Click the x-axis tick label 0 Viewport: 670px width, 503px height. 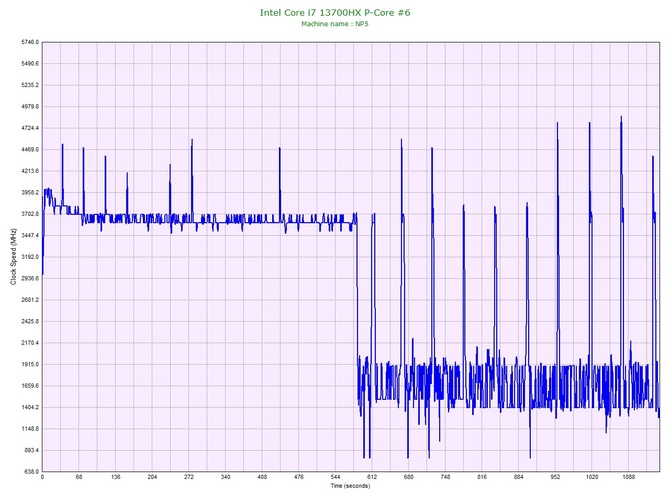pos(42,477)
